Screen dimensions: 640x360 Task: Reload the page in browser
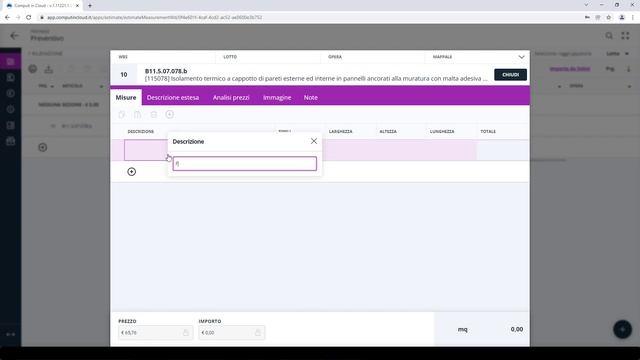click(x=29, y=18)
